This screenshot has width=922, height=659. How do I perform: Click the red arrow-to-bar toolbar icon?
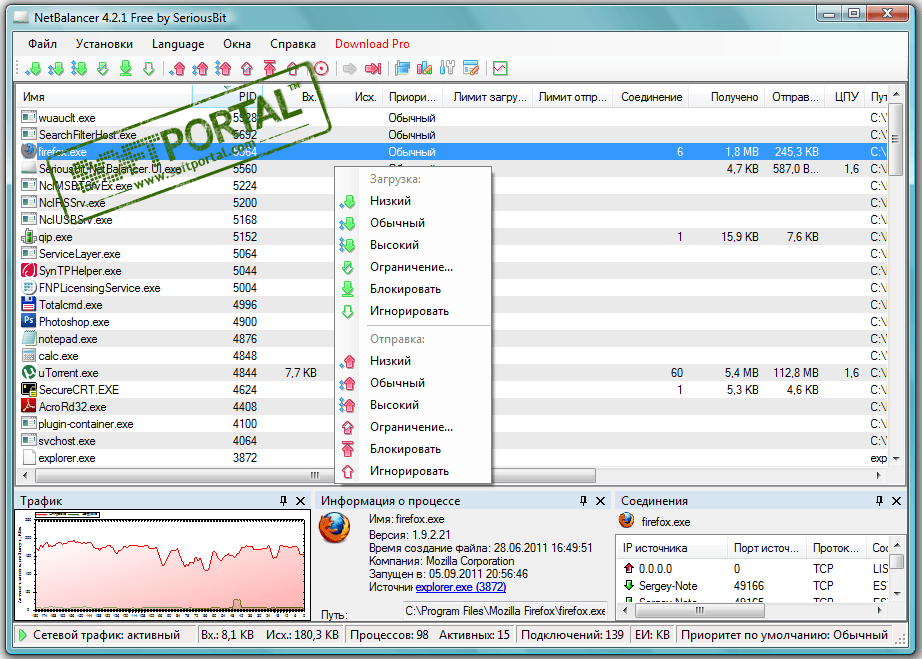[x=373, y=69]
